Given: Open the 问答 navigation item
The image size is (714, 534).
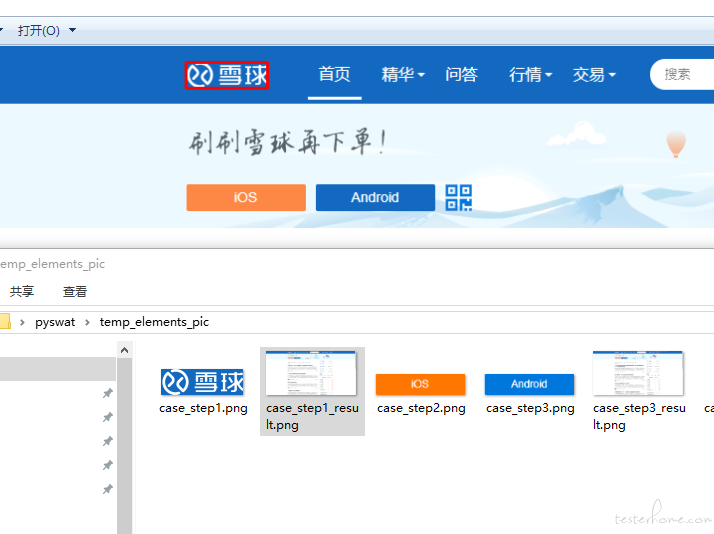Looking at the screenshot, I should [x=461, y=74].
